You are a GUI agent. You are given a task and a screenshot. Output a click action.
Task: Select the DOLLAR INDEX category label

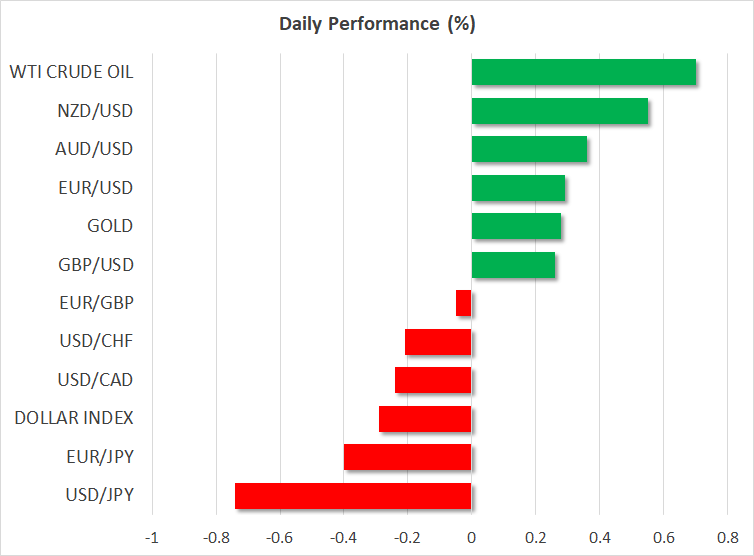click(74, 418)
